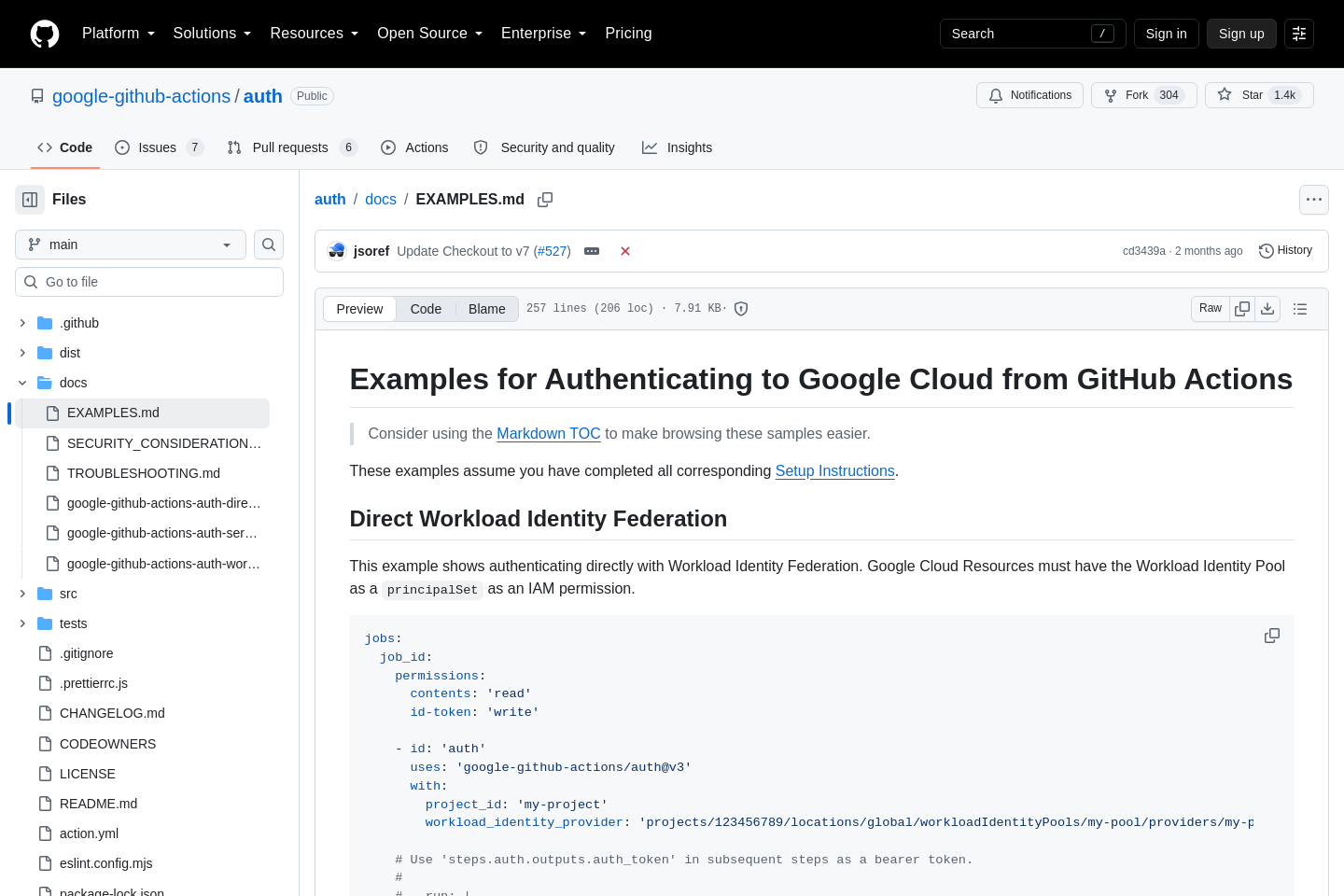This screenshot has width=1344, height=896.
Task: Expand the tests folder
Action: point(22,623)
